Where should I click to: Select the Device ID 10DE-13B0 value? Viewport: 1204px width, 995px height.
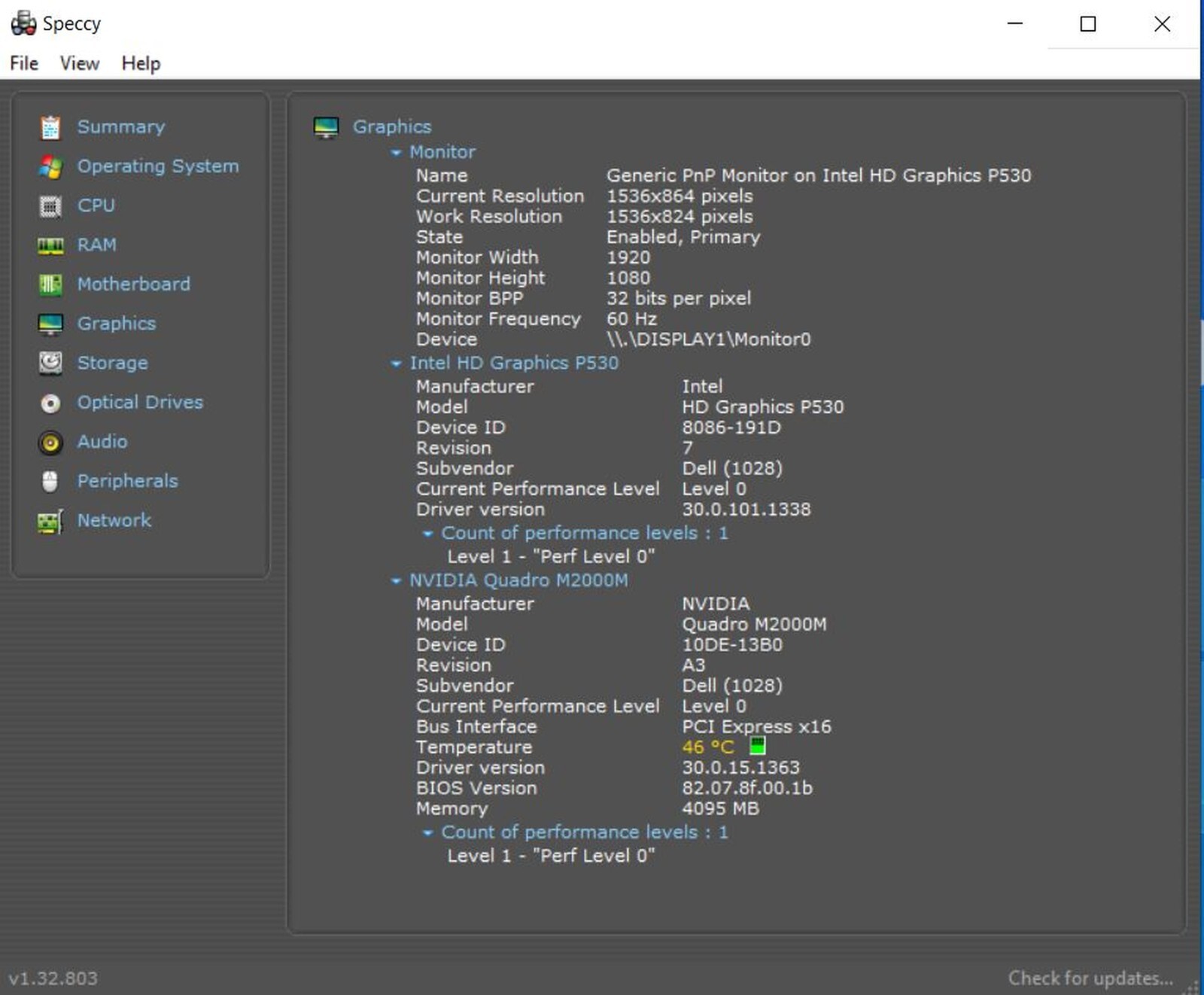point(732,645)
